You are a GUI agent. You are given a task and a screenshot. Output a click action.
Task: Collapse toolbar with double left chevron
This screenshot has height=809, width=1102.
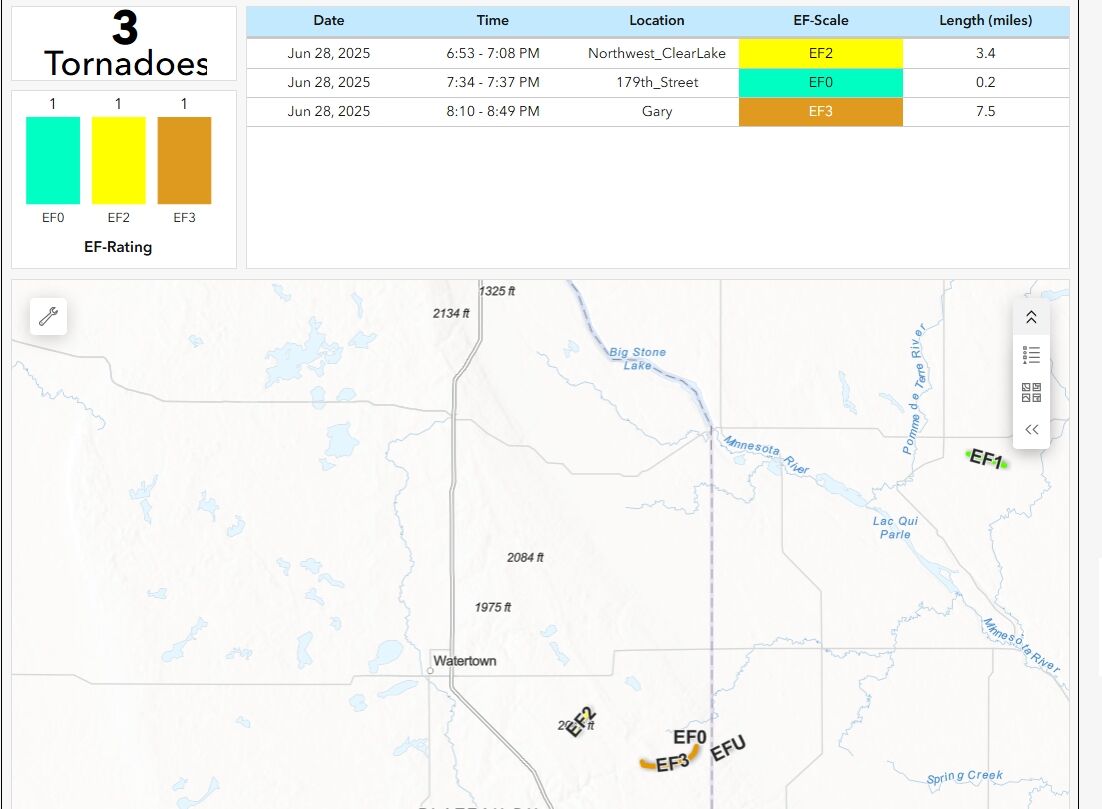[x=1031, y=430]
